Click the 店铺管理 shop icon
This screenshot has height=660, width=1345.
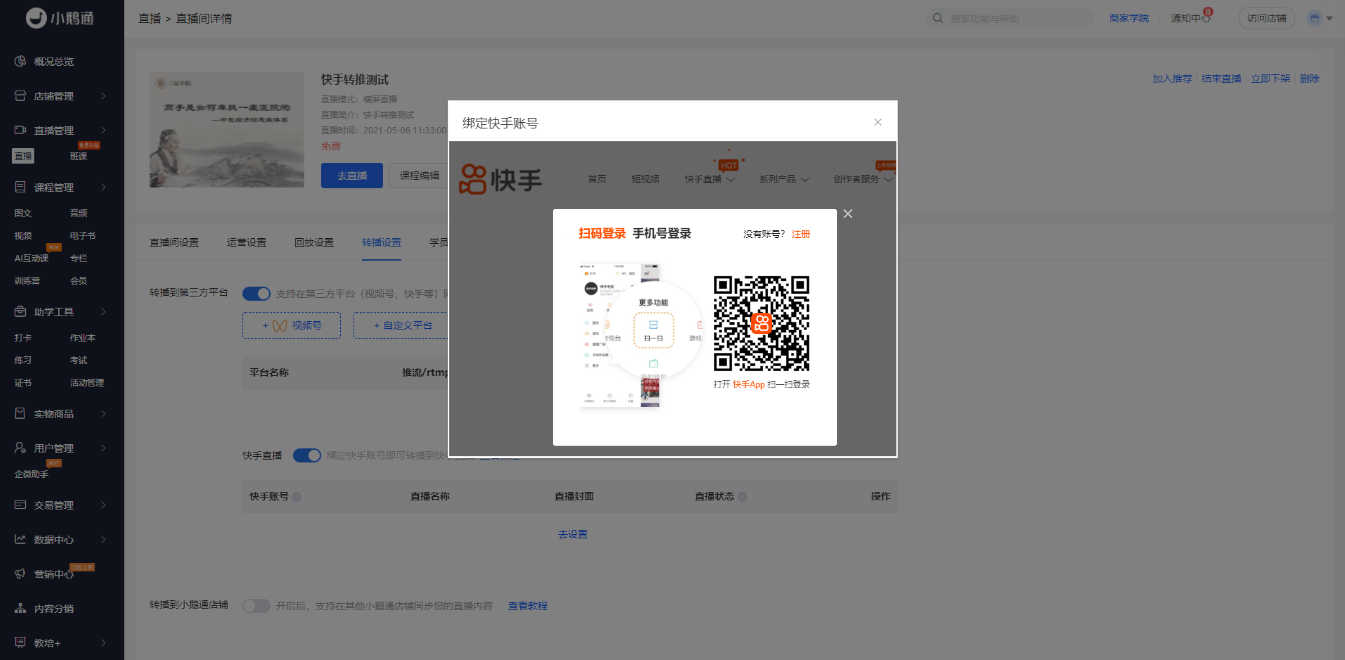[x=20, y=96]
